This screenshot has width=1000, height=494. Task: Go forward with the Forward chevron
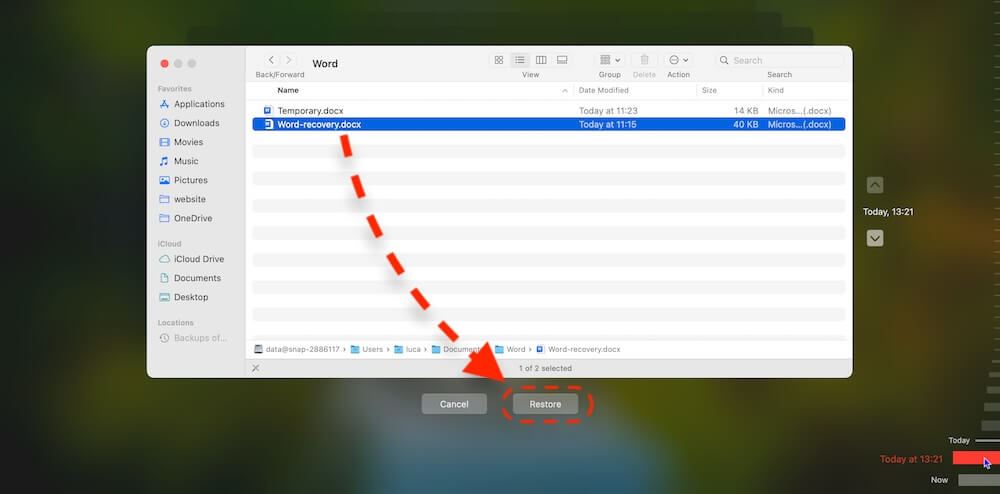click(x=289, y=60)
